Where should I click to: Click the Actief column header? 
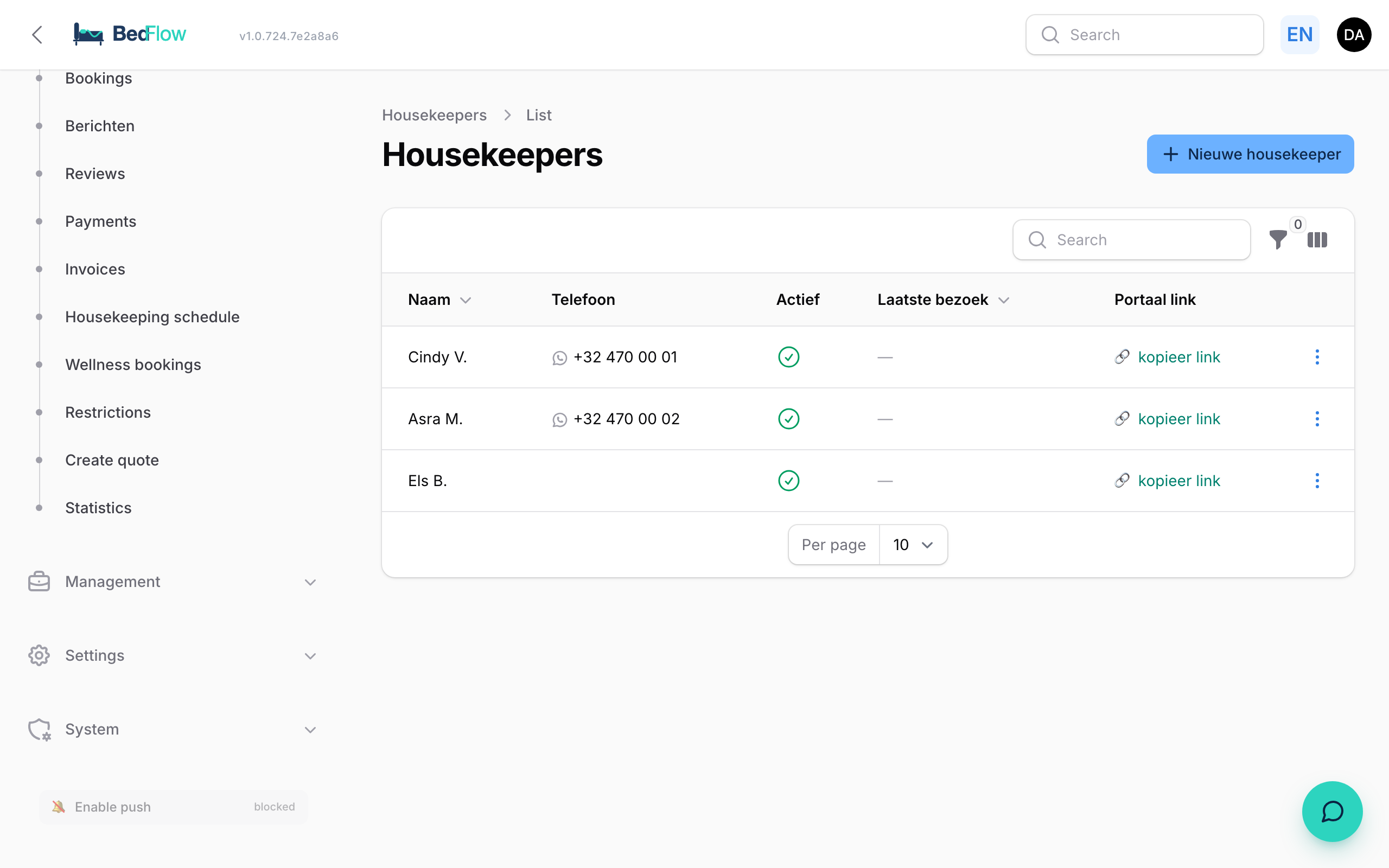(798, 299)
